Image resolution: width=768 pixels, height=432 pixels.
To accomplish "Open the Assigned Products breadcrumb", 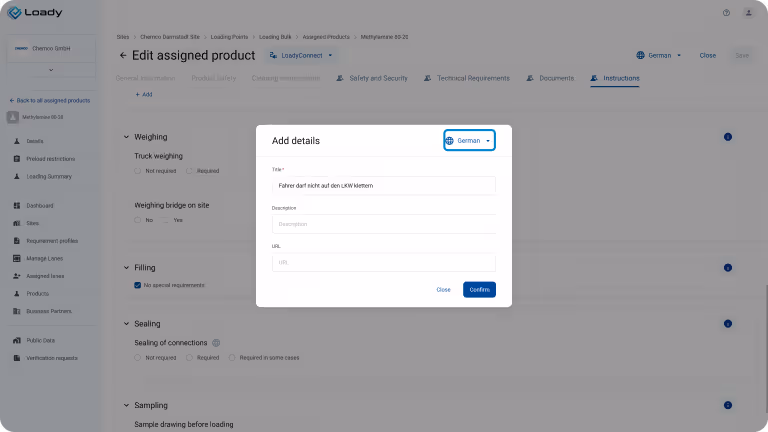I will [x=326, y=37].
